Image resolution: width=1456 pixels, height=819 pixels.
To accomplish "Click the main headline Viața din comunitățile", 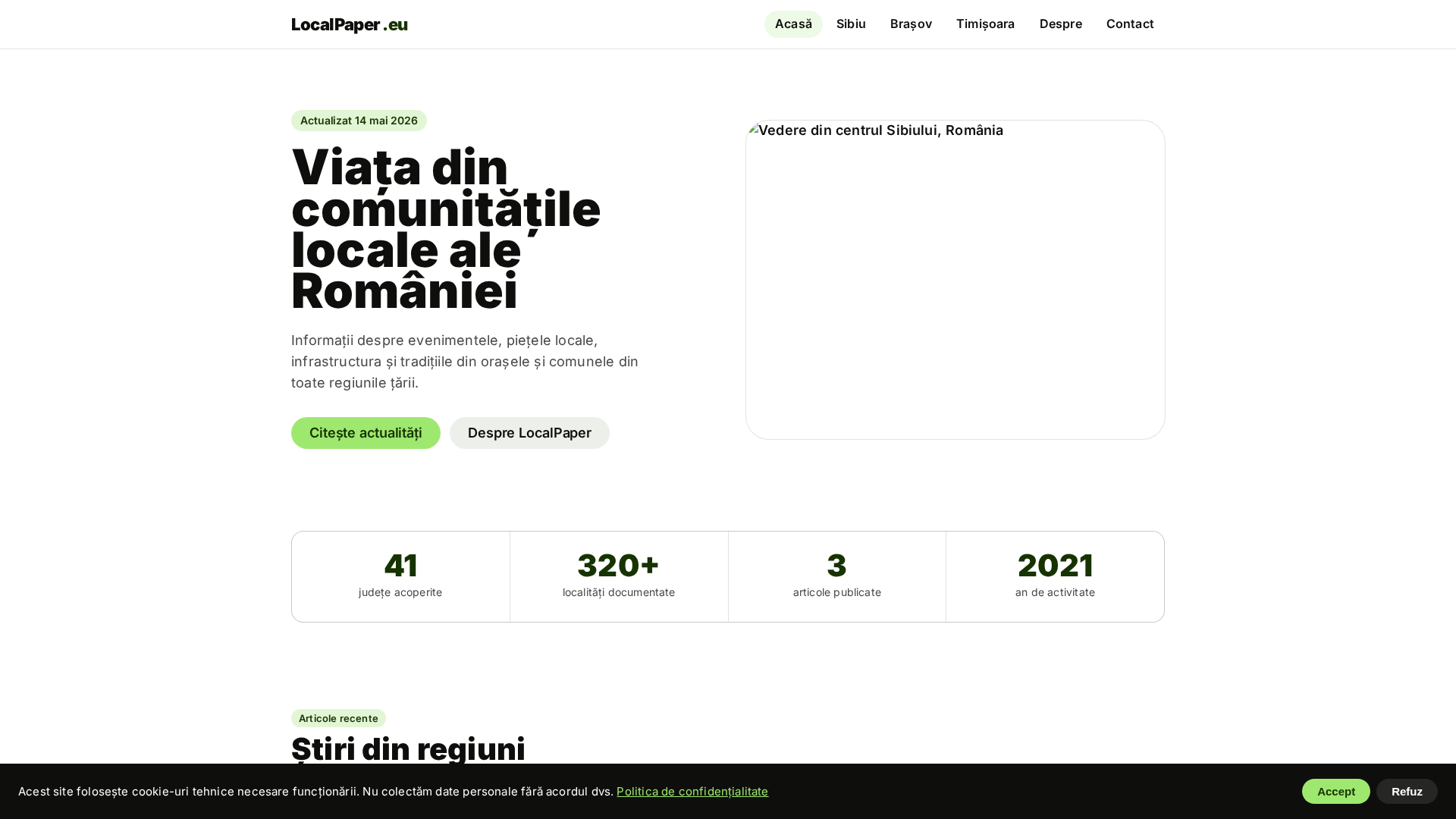I will coord(446,229).
